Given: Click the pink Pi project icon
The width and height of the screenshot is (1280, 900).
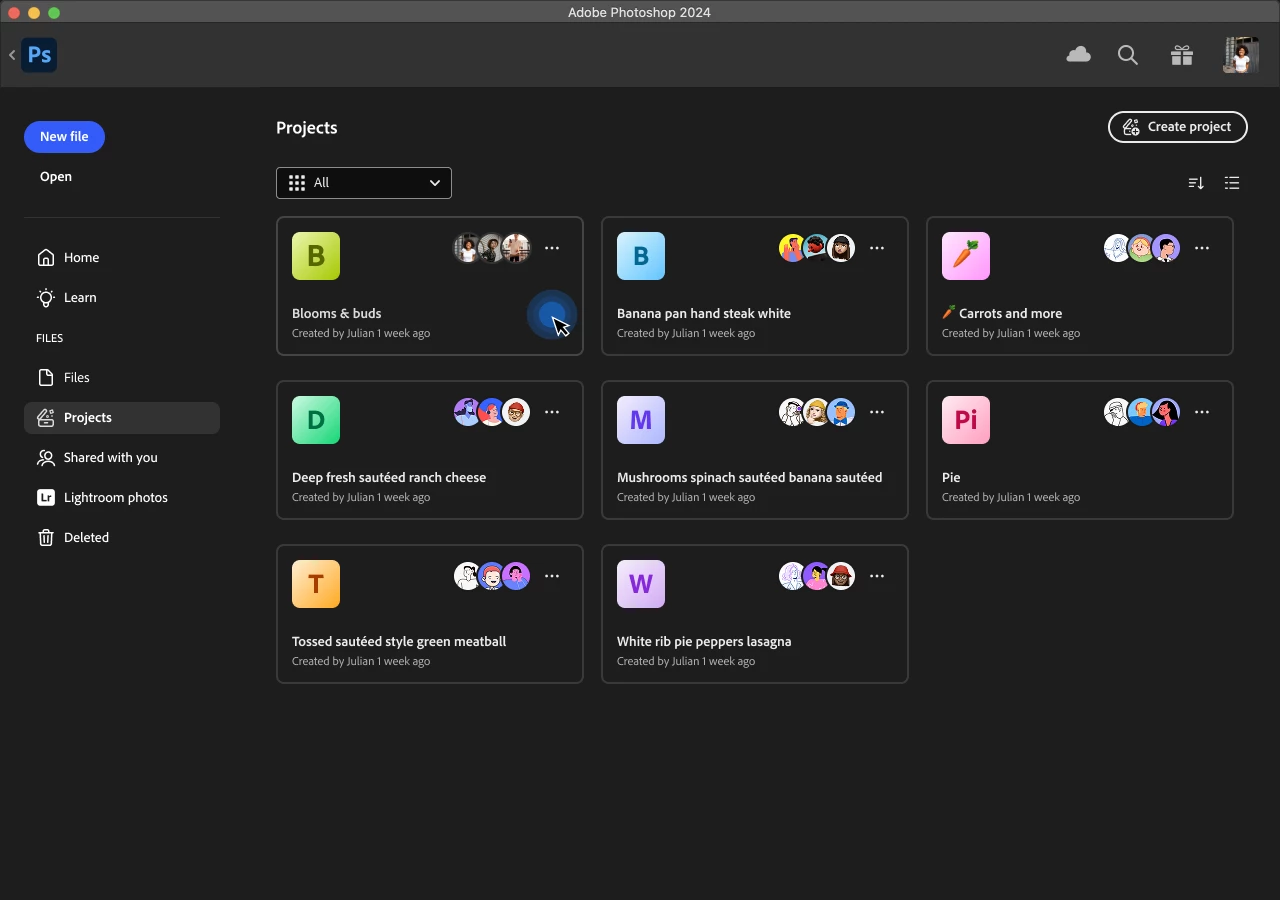Looking at the screenshot, I should click(966, 420).
